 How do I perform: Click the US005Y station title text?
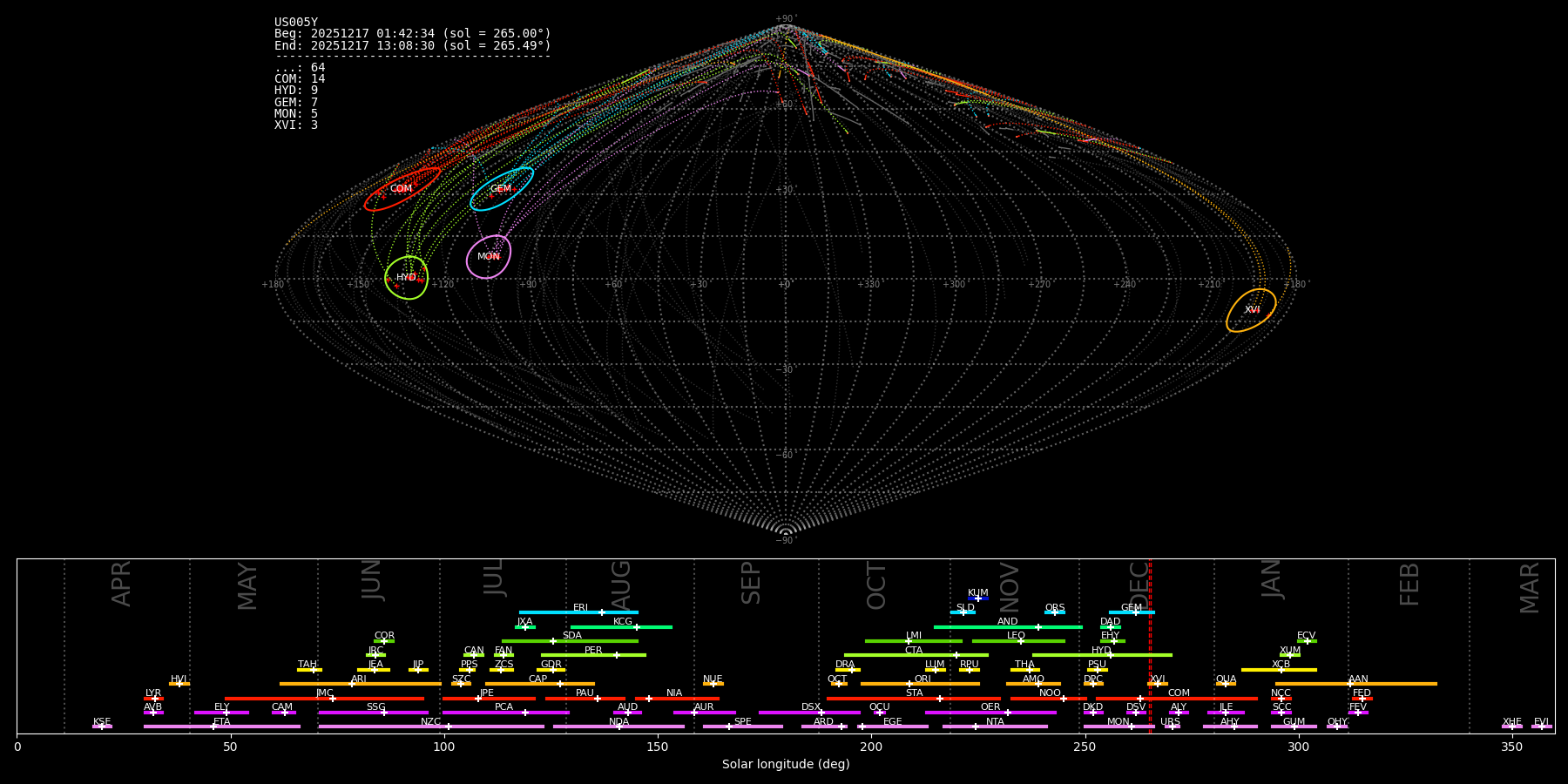296,23
